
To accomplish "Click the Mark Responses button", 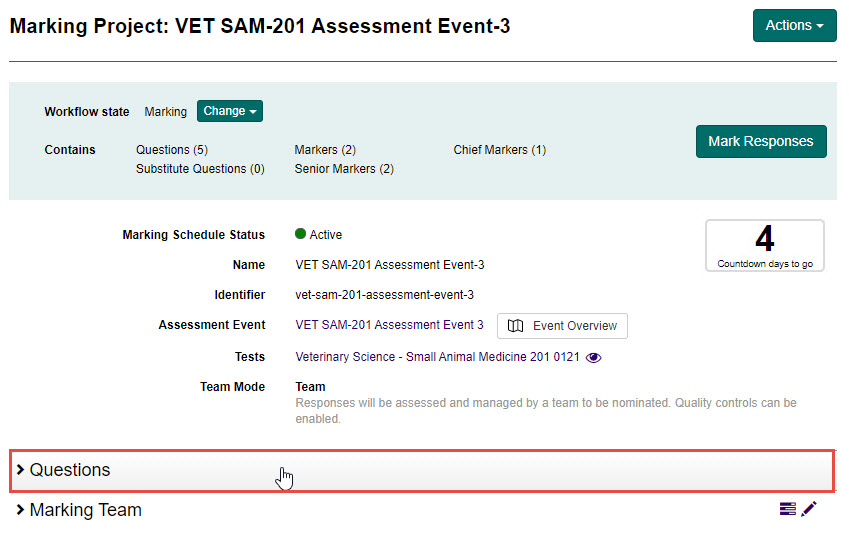I will tap(760, 141).
